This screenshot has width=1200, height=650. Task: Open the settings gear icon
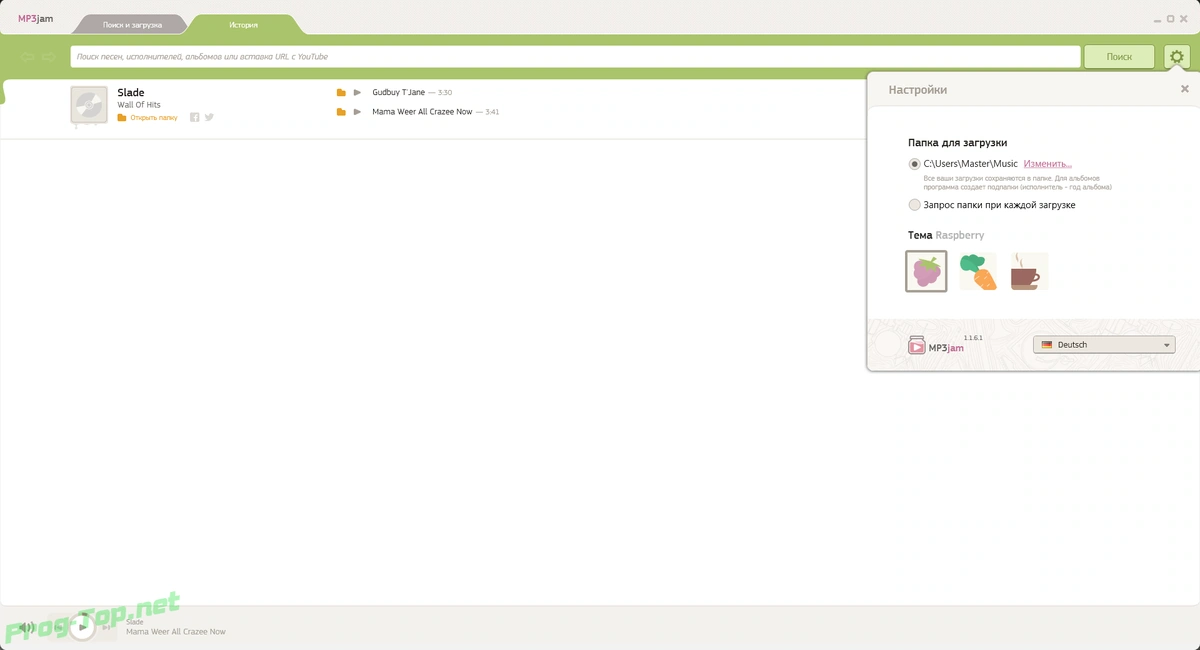pyautogui.click(x=1176, y=57)
